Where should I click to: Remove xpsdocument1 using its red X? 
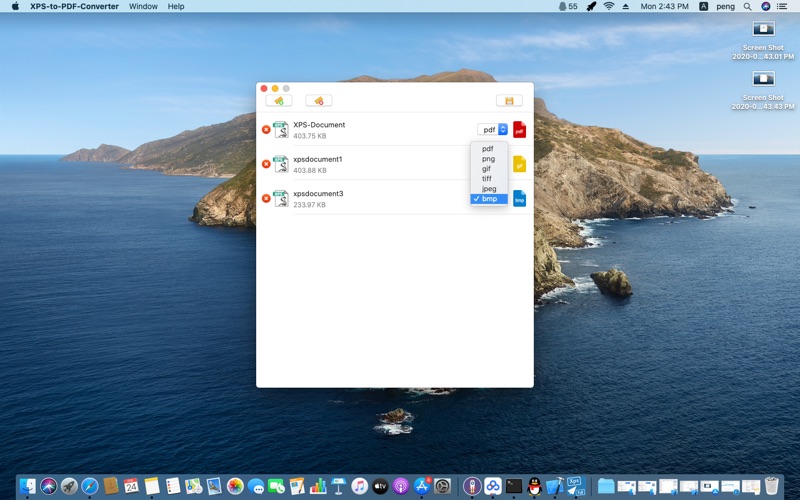click(266, 164)
